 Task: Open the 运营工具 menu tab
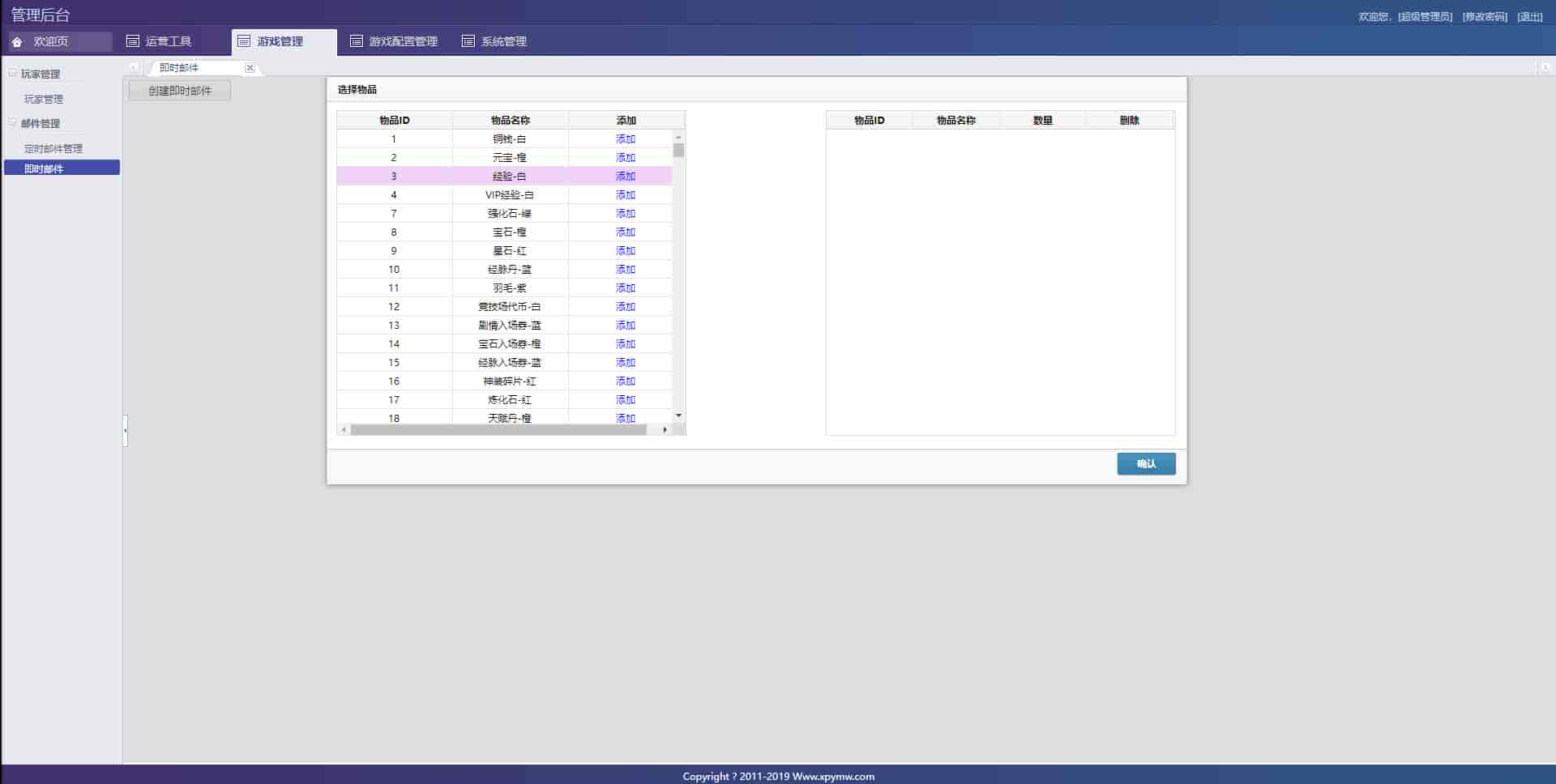click(x=168, y=41)
